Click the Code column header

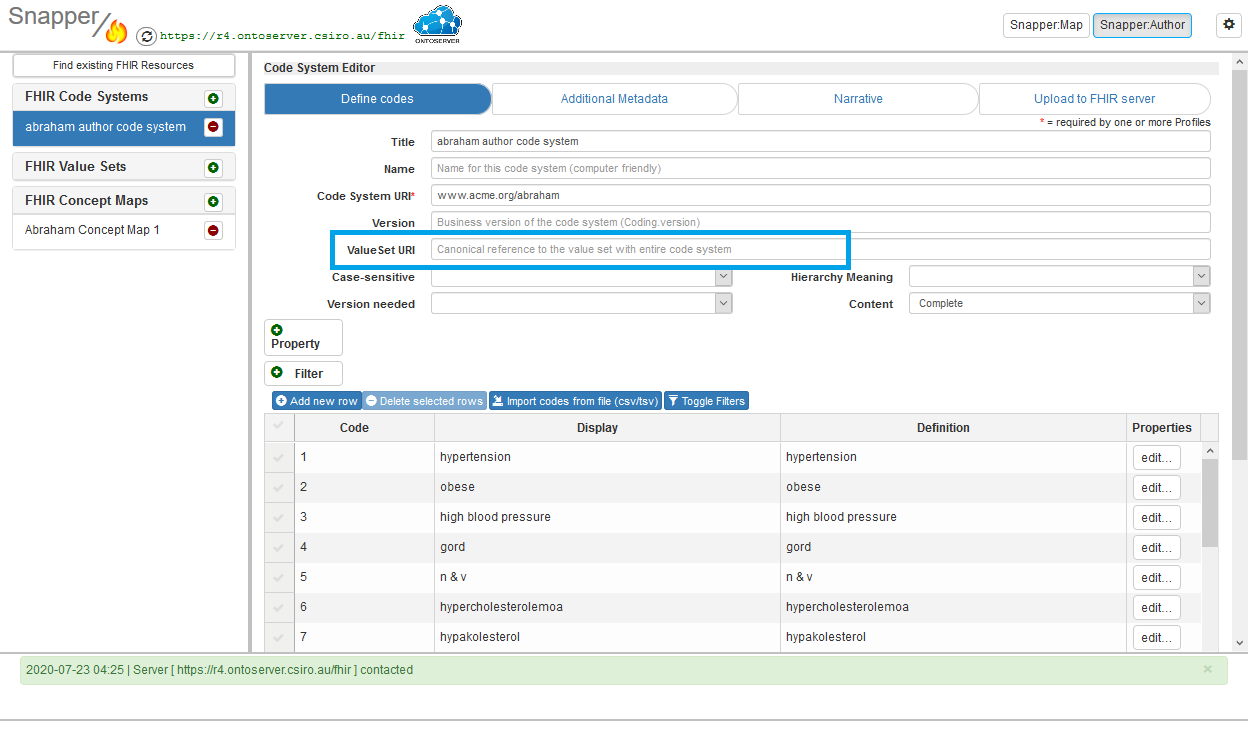point(364,428)
